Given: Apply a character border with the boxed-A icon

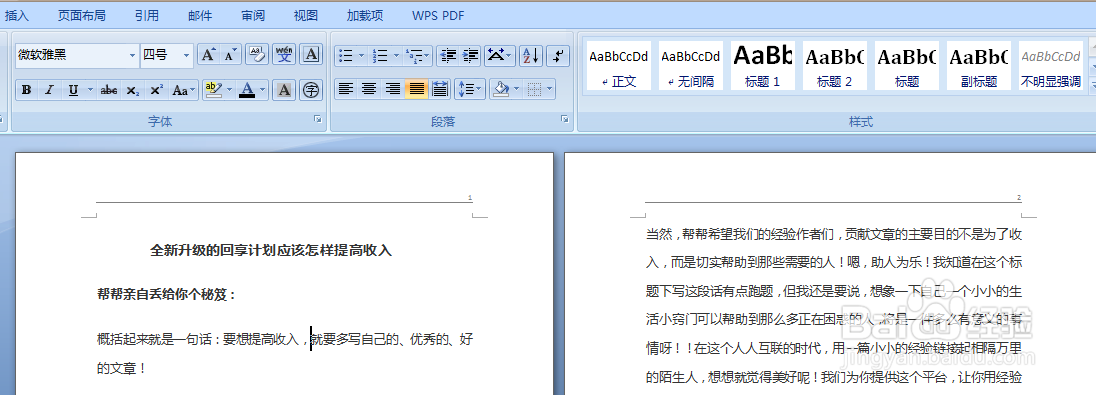Looking at the screenshot, I should tap(310, 55).
